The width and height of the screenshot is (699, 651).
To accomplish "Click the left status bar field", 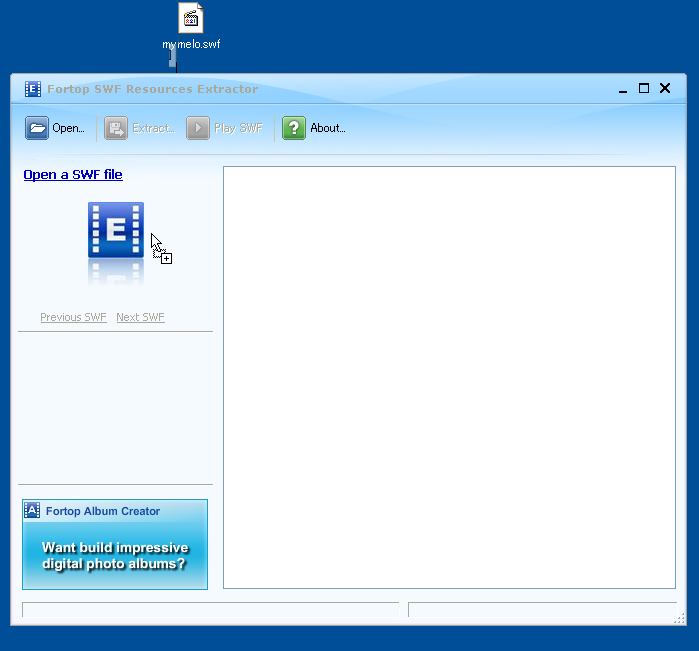I will (x=210, y=610).
